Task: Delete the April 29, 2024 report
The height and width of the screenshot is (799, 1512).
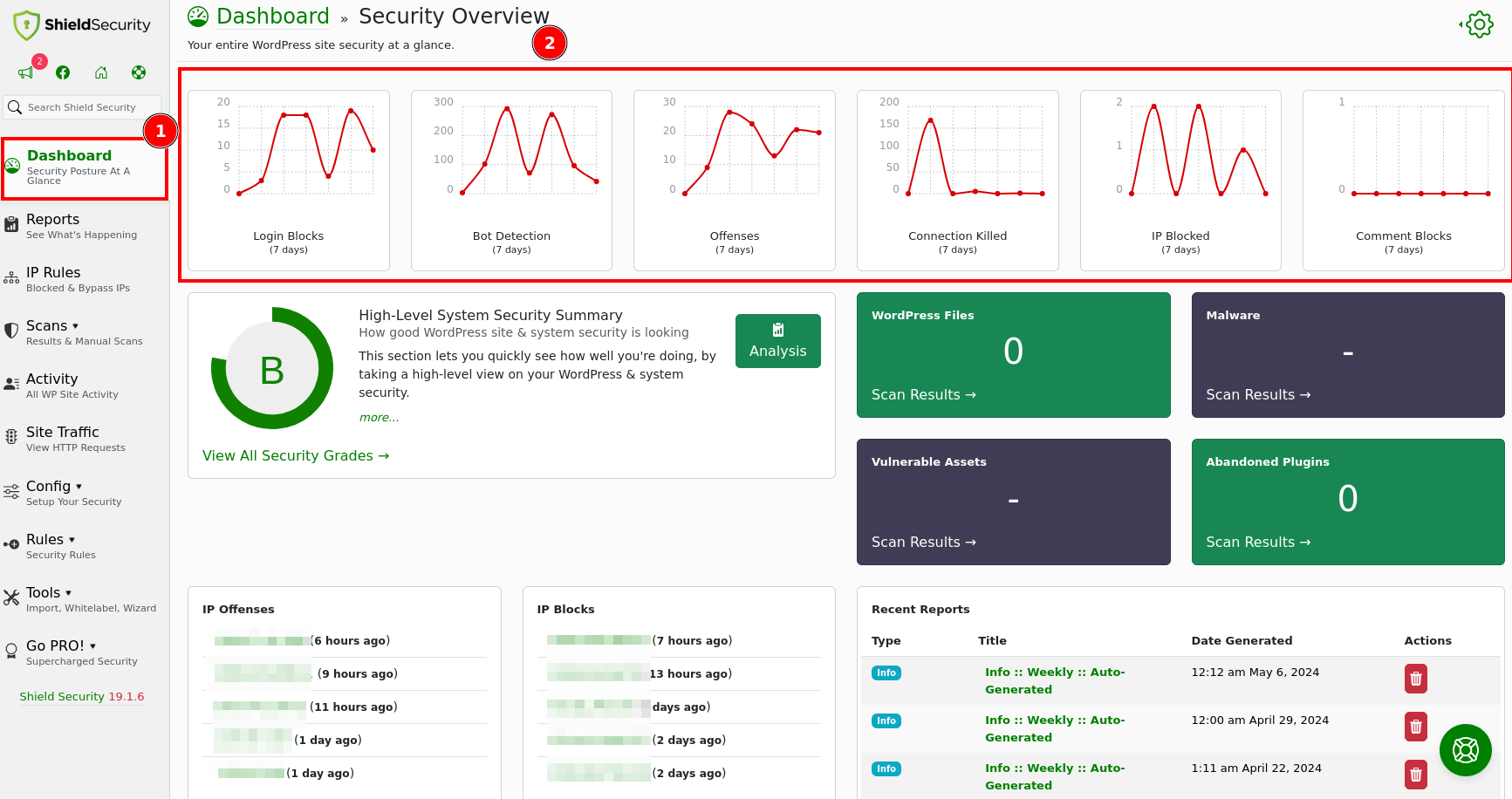Action: point(1415,727)
